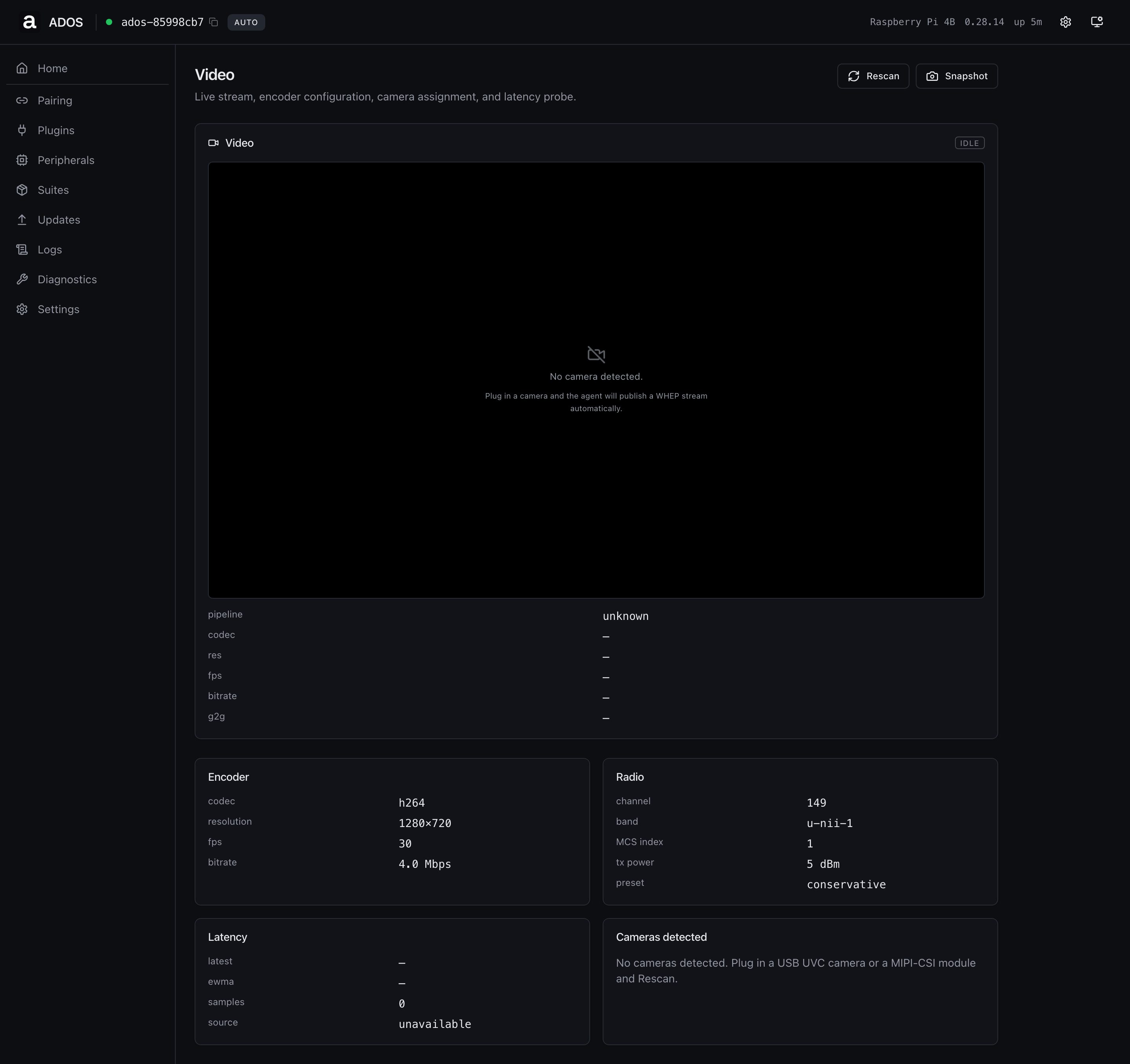Click the encoder codec value h264
Viewport: 1130px width, 1064px height.
point(412,803)
